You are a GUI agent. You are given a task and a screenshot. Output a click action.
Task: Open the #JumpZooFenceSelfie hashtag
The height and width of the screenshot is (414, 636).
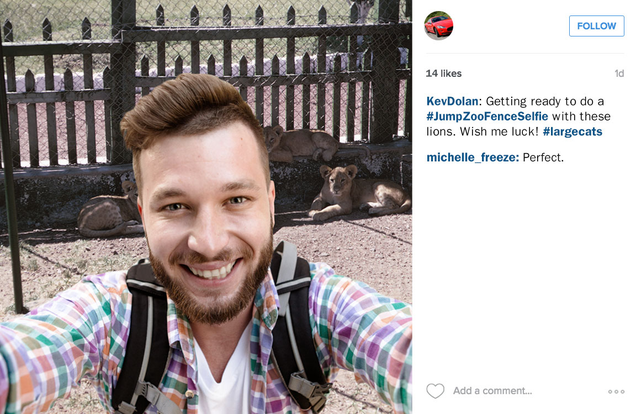click(x=487, y=116)
